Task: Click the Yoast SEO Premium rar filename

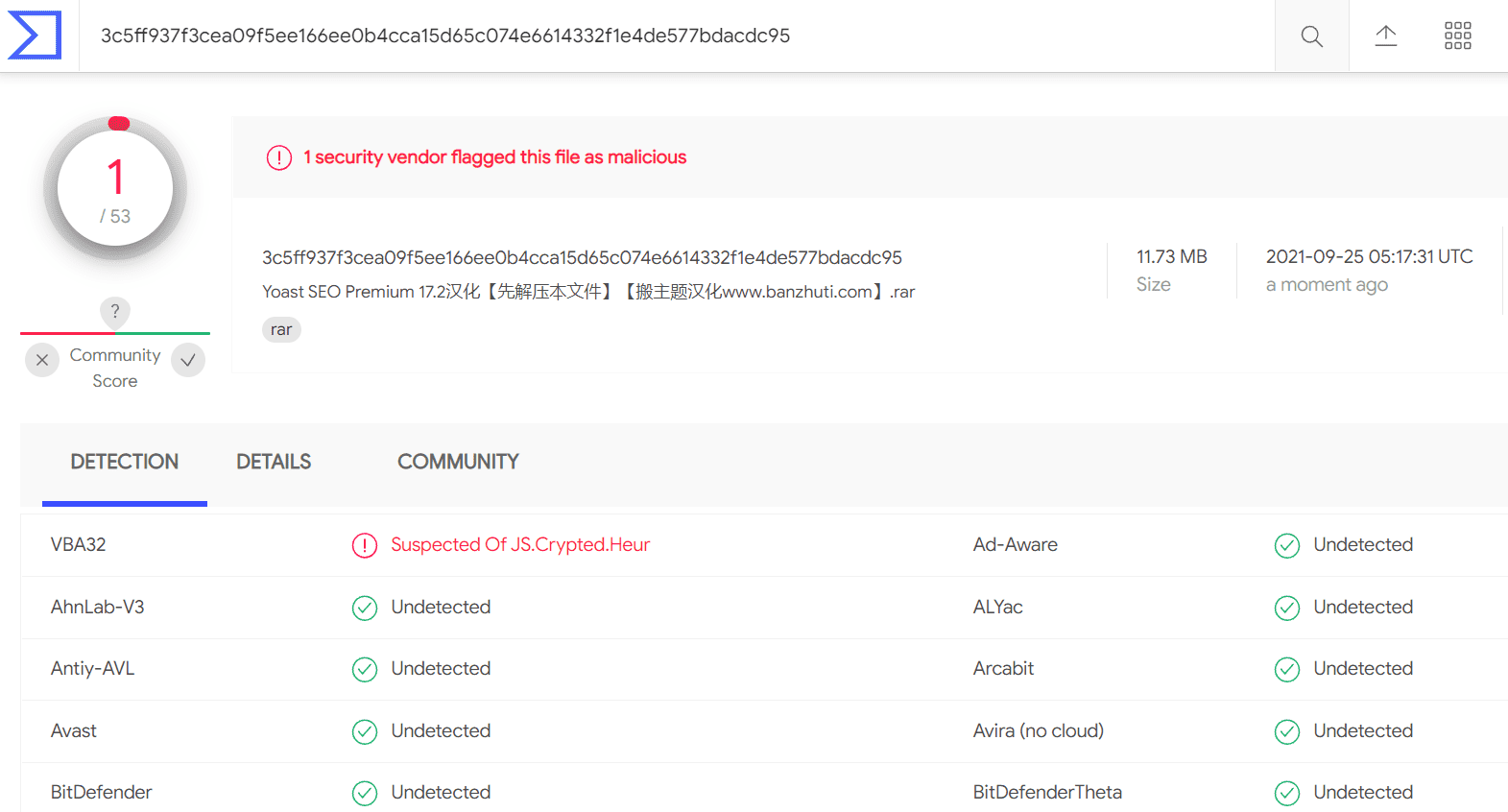Action: 588,292
